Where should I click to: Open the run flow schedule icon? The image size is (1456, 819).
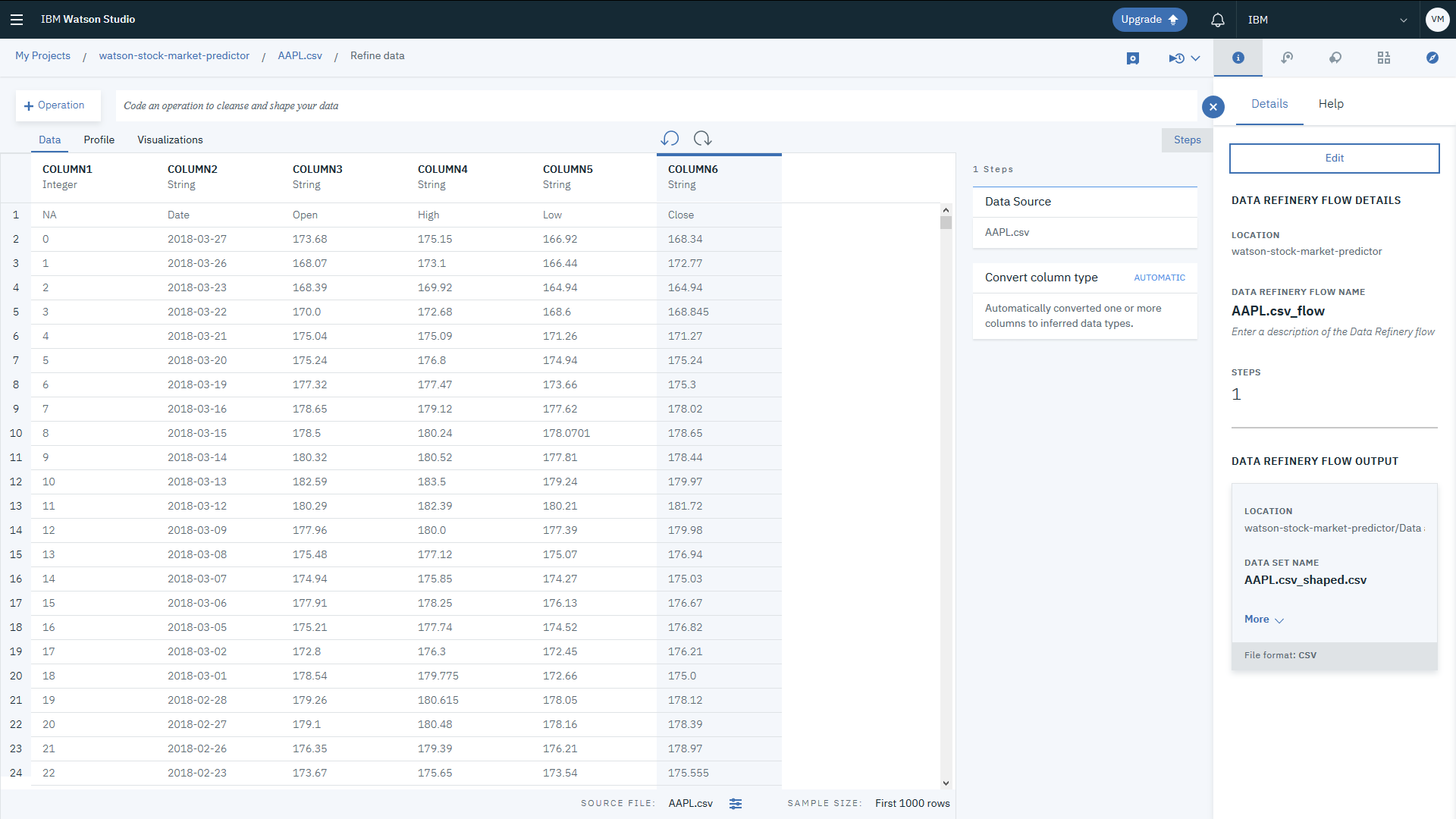coord(1176,58)
